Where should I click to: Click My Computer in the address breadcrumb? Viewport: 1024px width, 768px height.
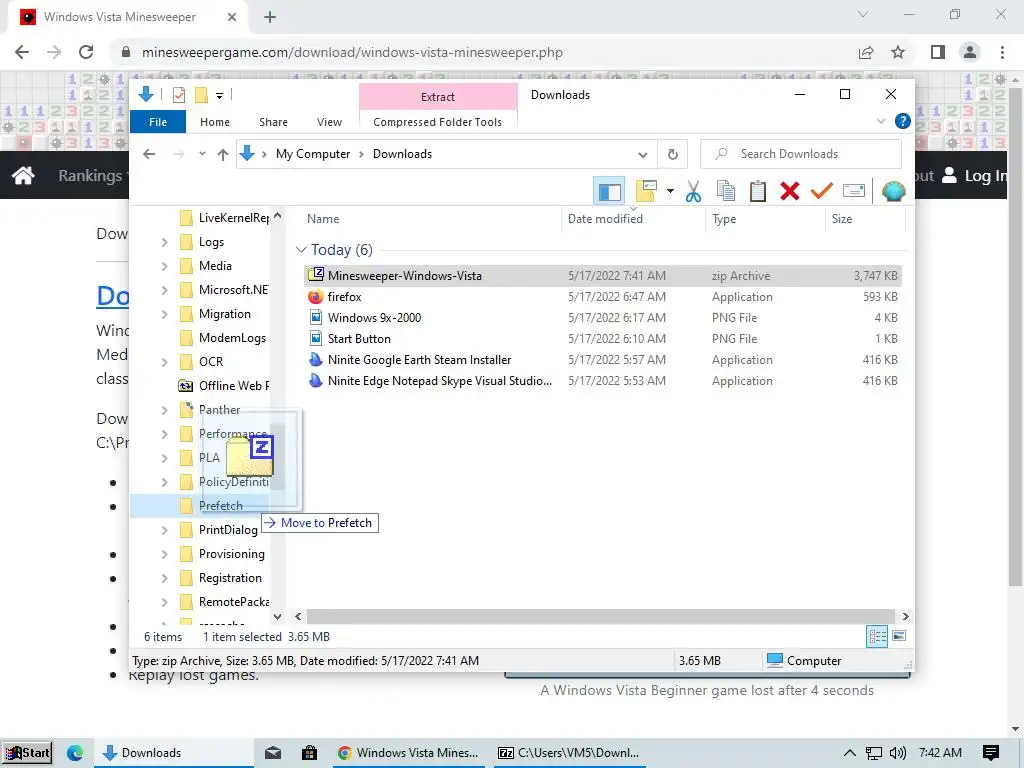coord(313,154)
